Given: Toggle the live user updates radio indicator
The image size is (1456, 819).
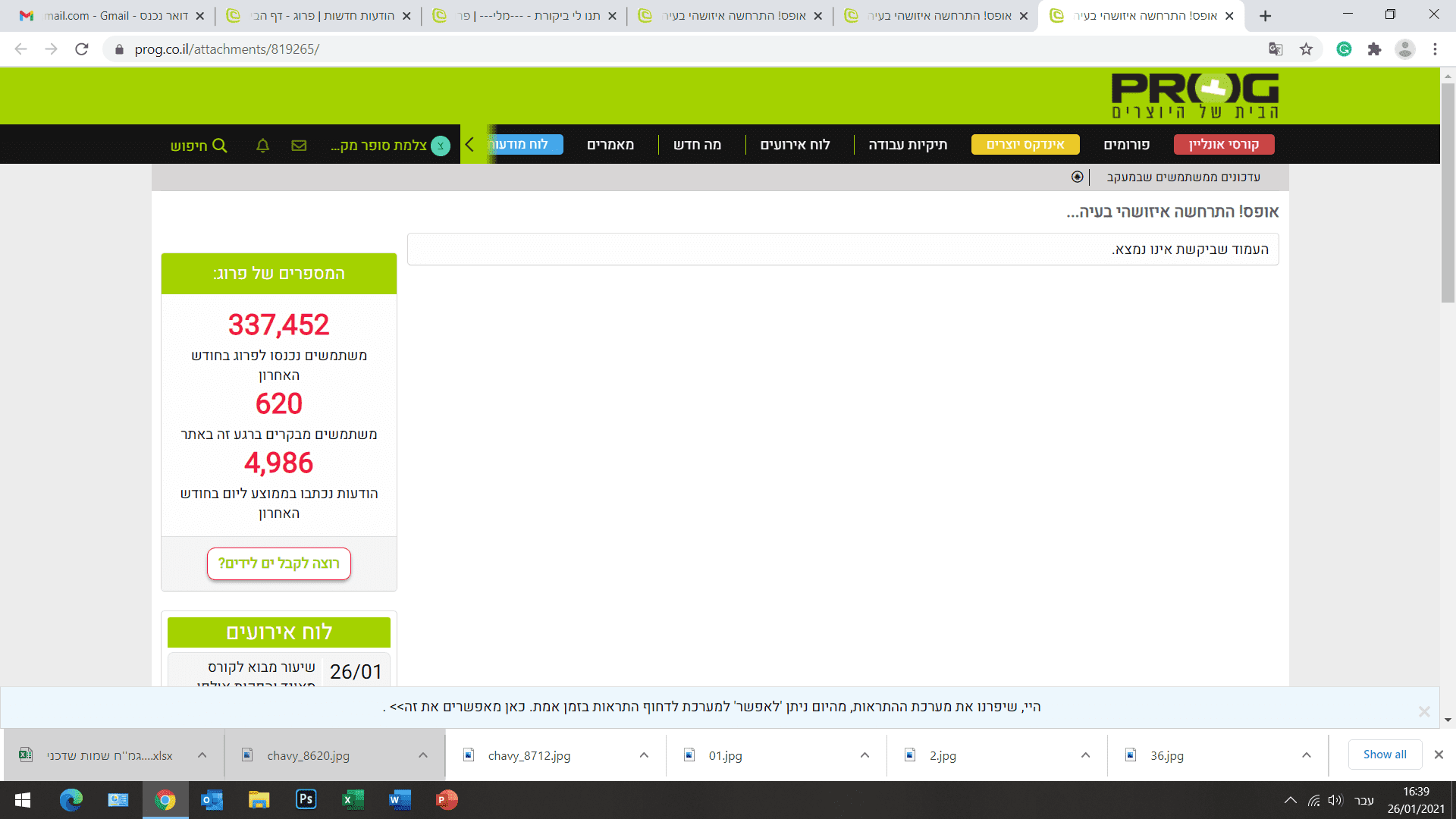Looking at the screenshot, I should pos(1077,177).
